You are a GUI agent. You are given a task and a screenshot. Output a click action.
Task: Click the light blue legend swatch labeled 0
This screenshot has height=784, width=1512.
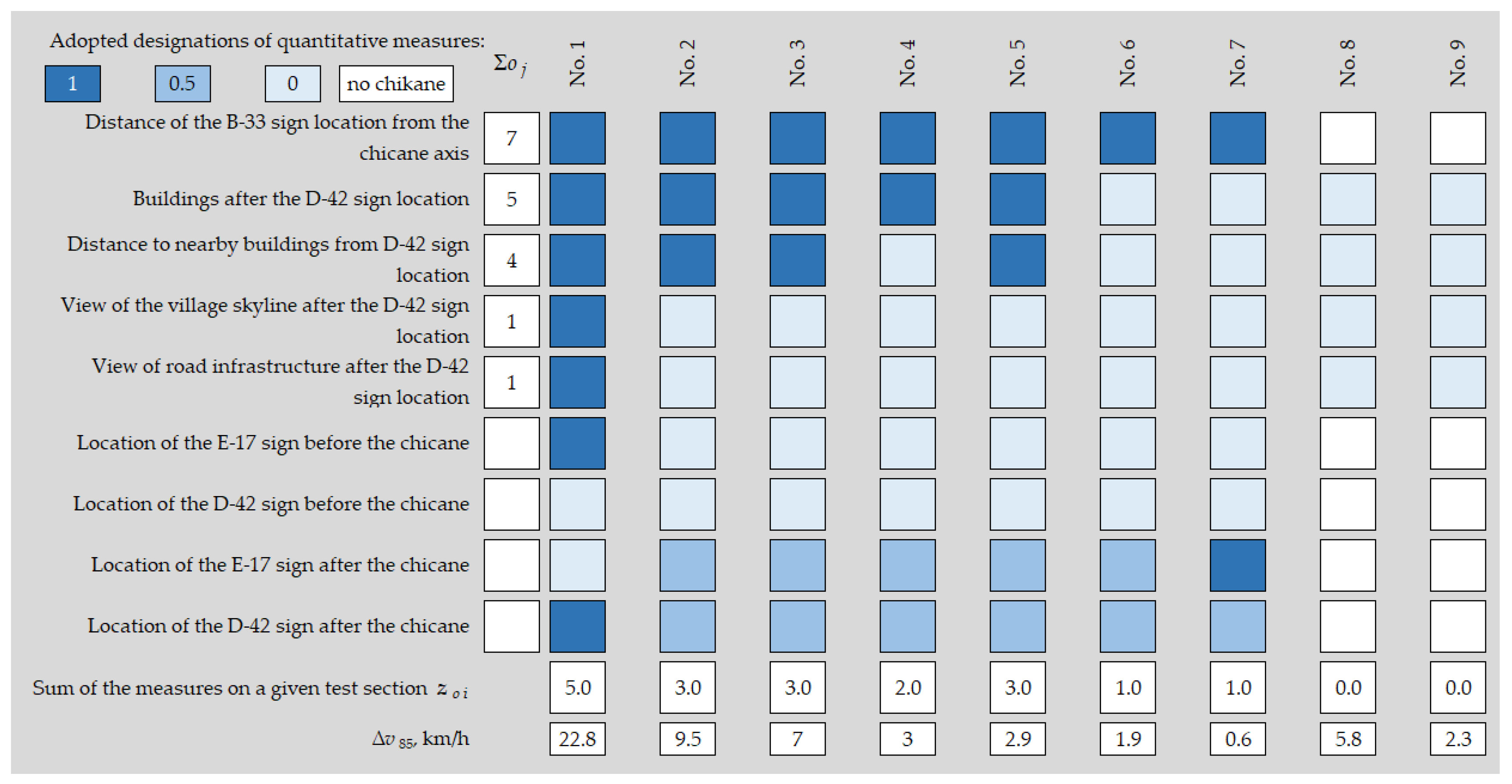(292, 83)
